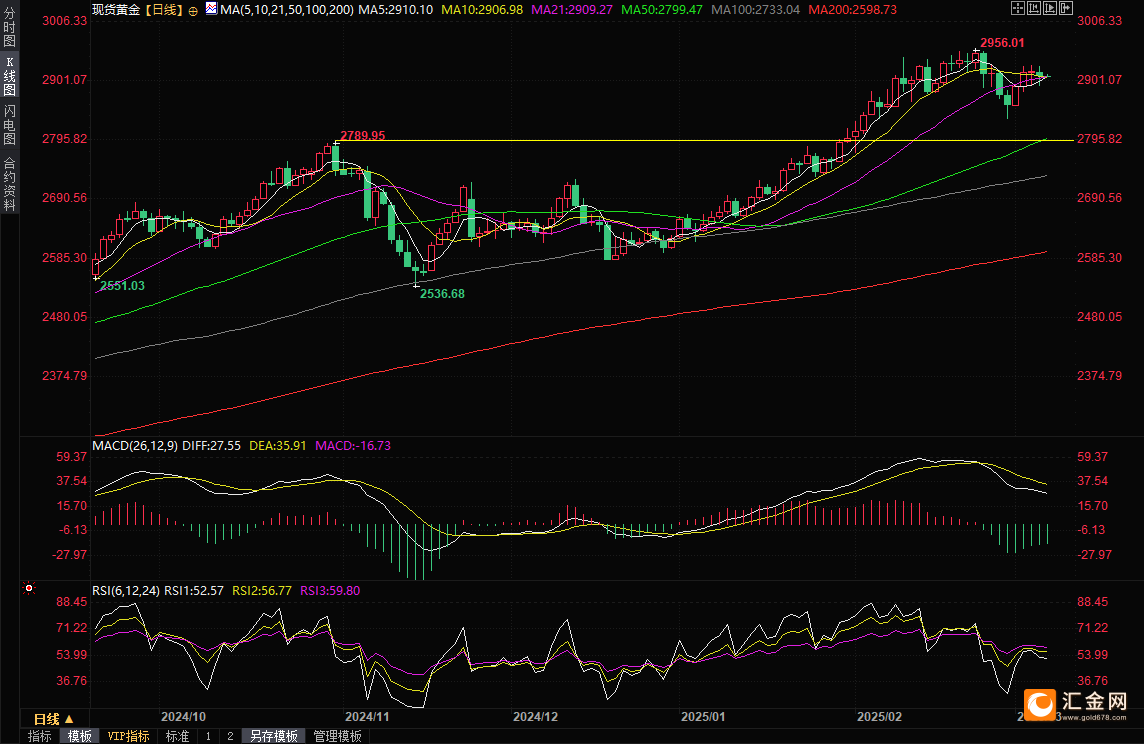Viewport: 1144px width, 744px height.
Task: Open the 闪电图 sidebar tab
Action: [9, 125]
